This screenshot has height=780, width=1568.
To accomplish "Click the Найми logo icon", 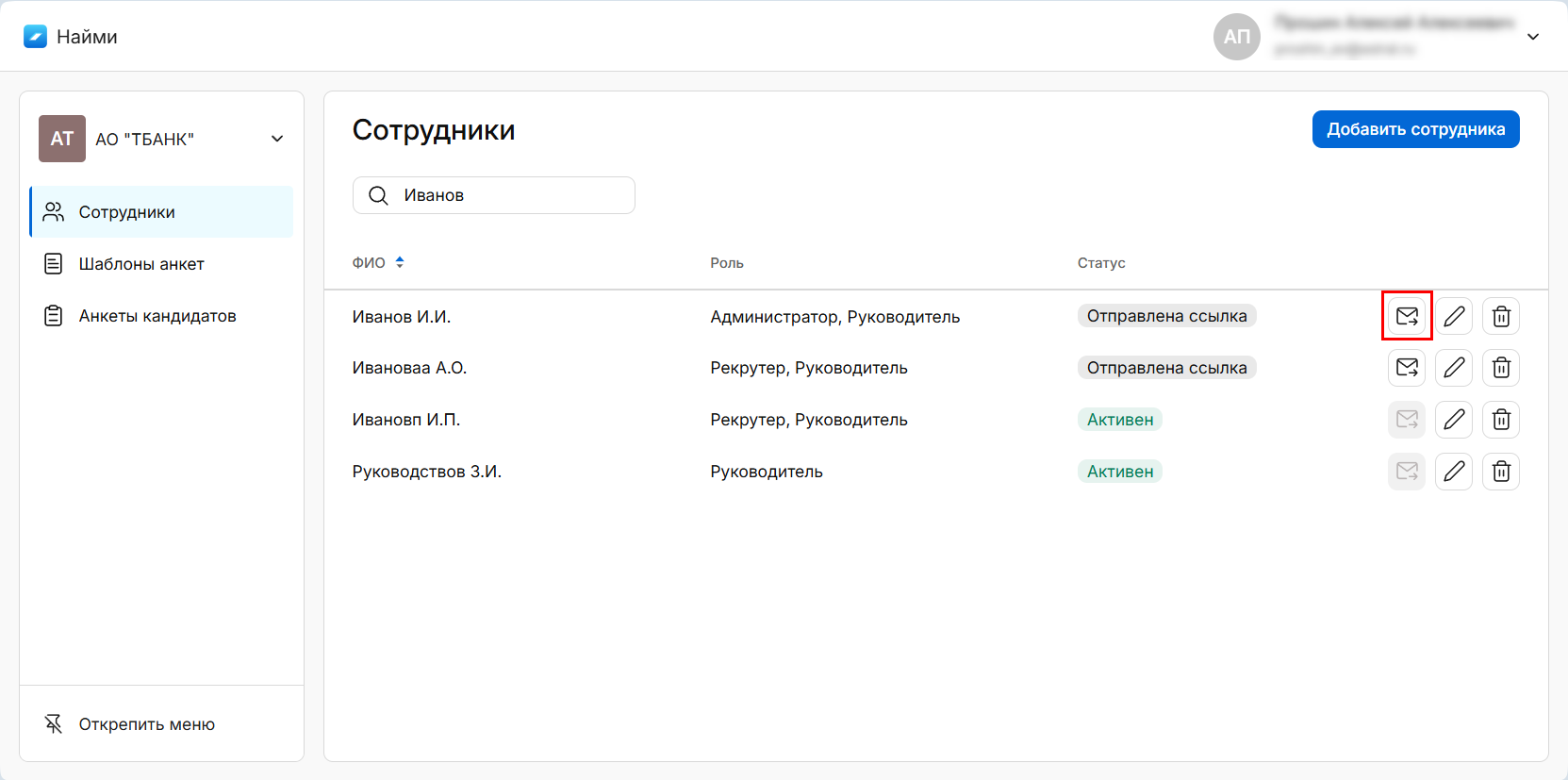I will point(35,37).
